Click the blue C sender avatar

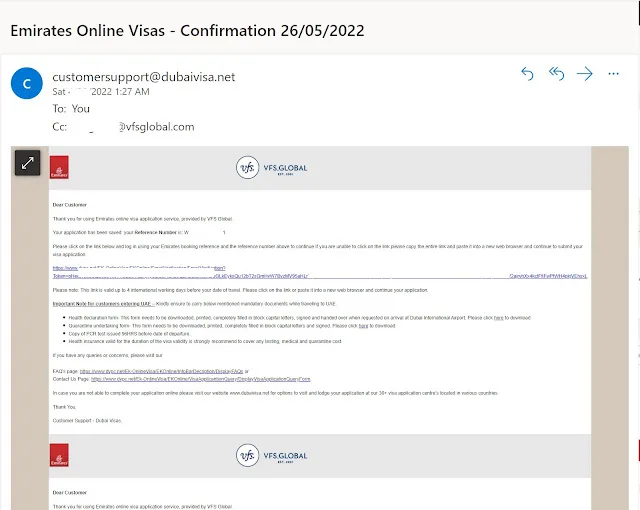27,83
